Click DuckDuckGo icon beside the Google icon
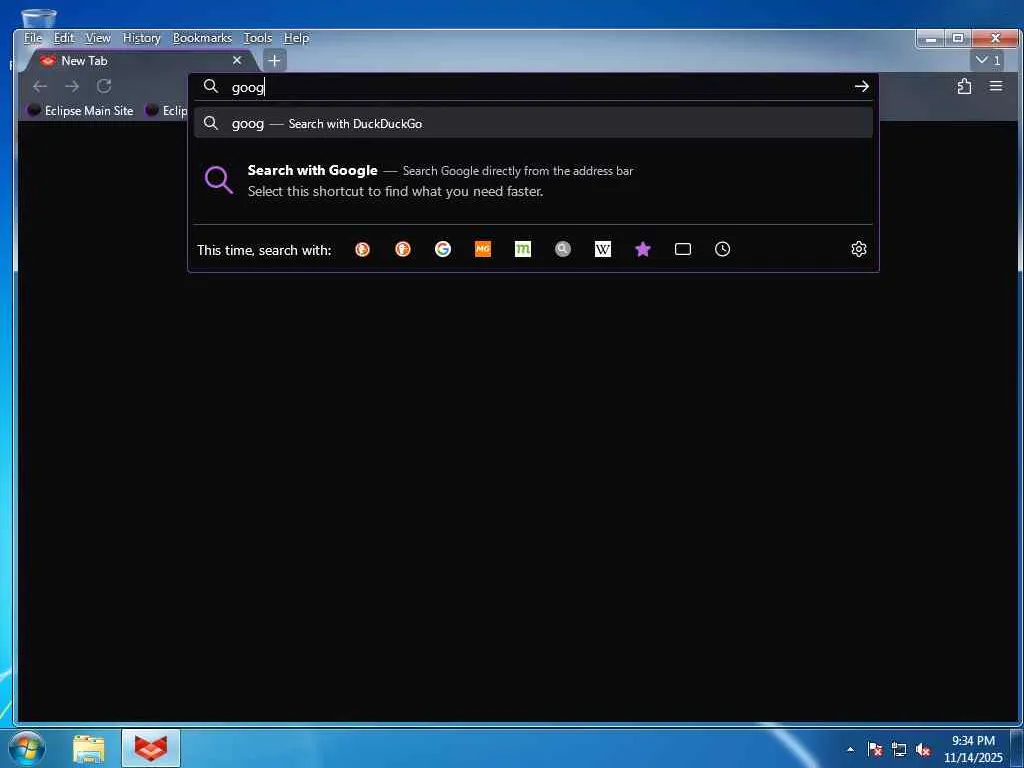 (x=403, y=249)
